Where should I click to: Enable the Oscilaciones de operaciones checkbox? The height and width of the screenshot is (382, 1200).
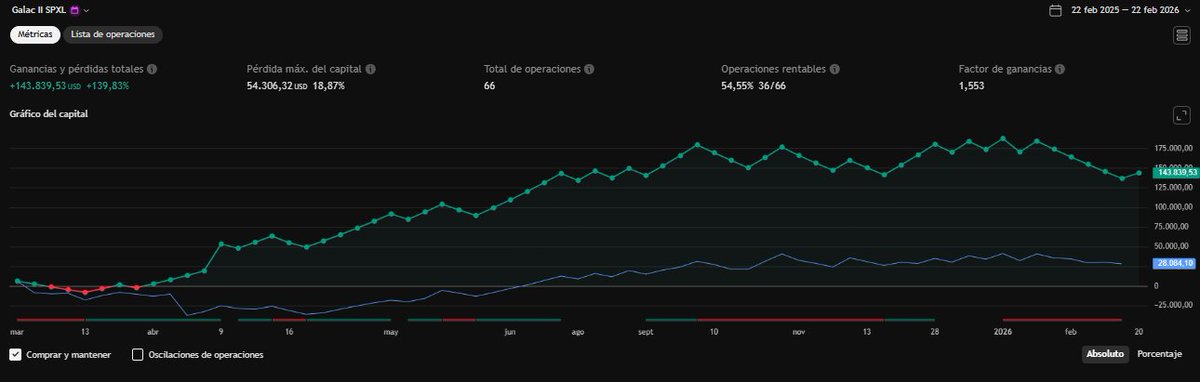(138, 354)
